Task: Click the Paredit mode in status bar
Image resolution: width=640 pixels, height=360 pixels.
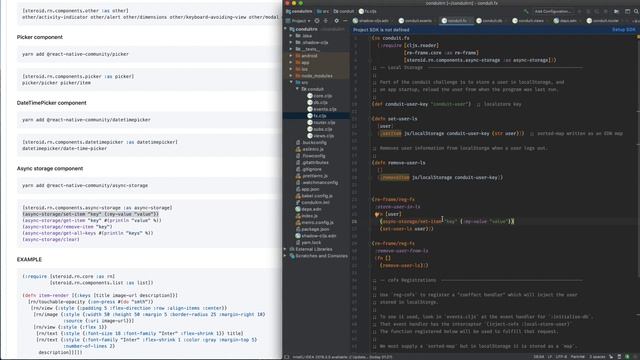Action: [578, 357]
